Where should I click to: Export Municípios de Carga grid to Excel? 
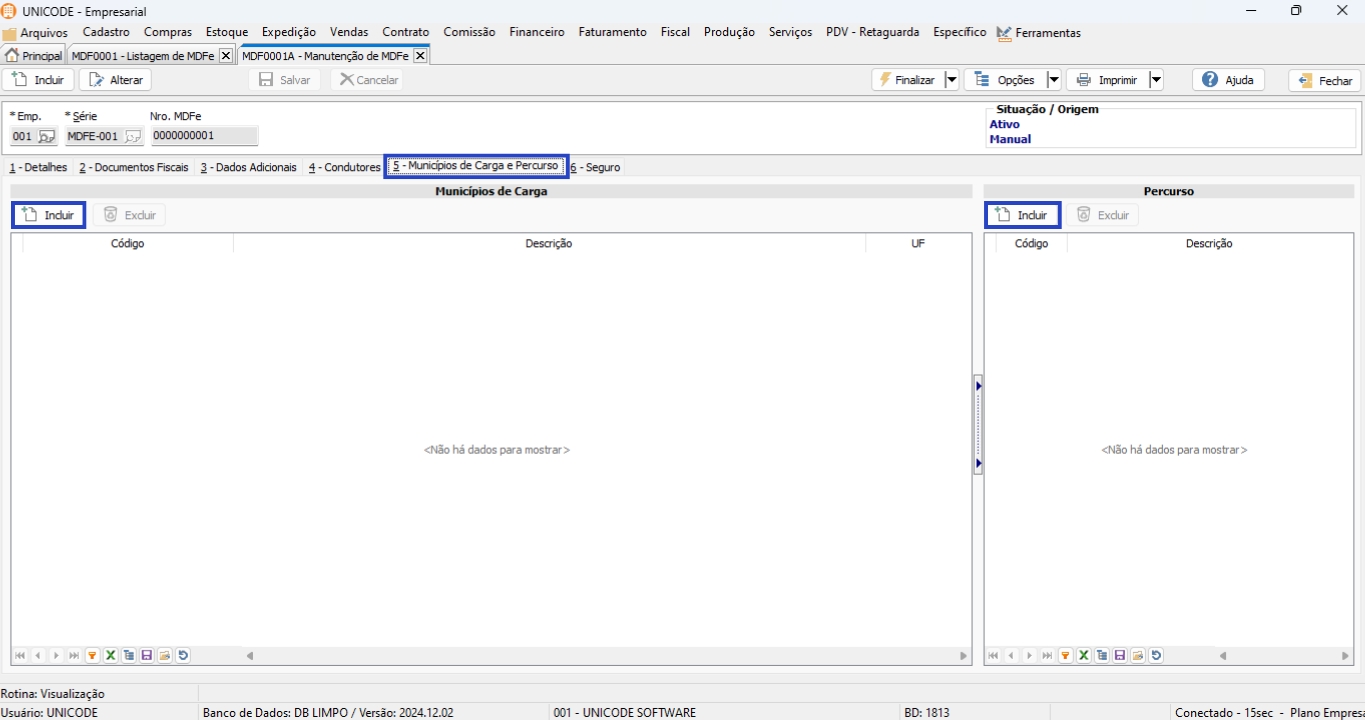(x=111, y=656)
